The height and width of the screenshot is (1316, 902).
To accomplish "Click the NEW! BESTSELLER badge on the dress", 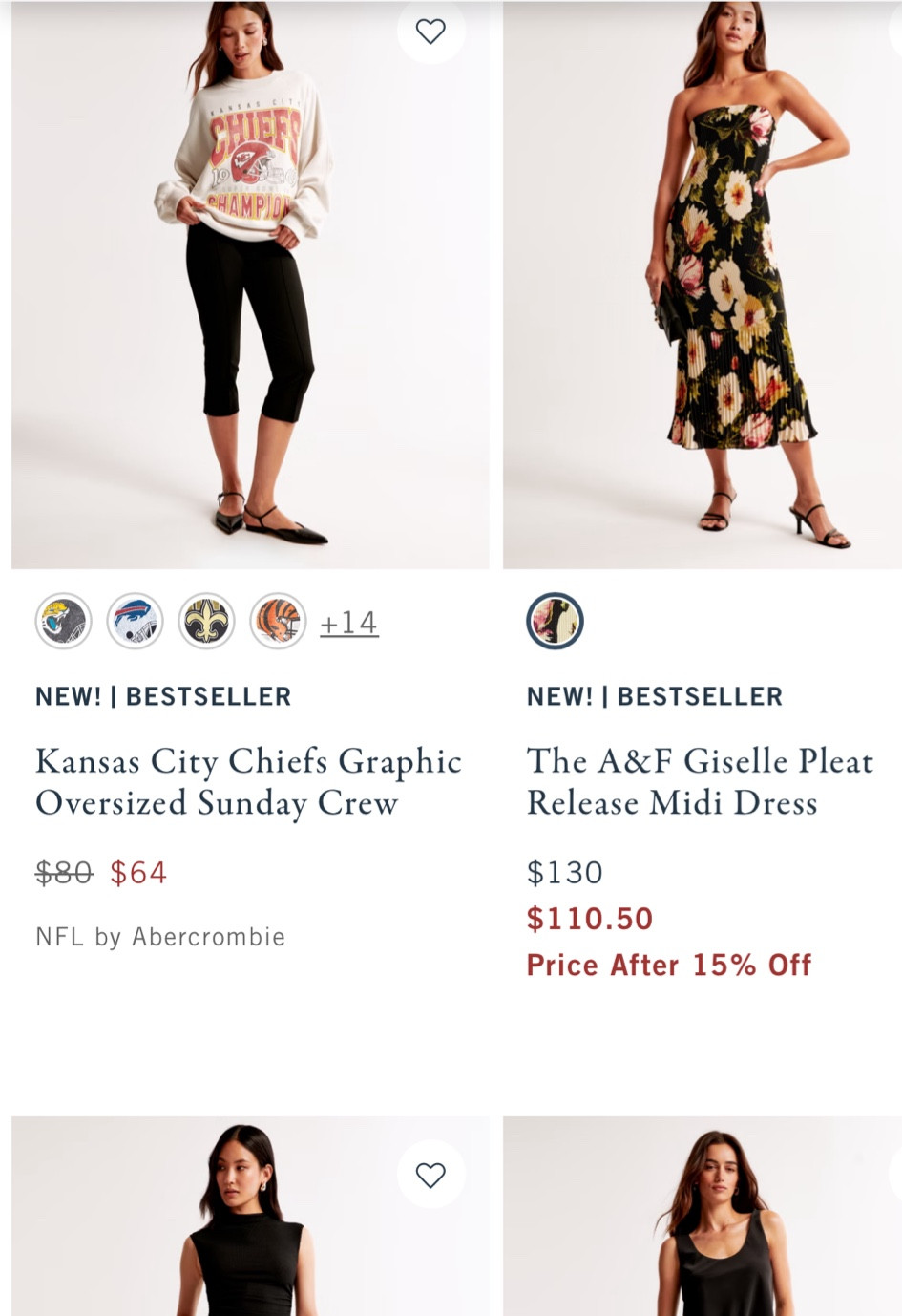I will [x=653, y=696].
